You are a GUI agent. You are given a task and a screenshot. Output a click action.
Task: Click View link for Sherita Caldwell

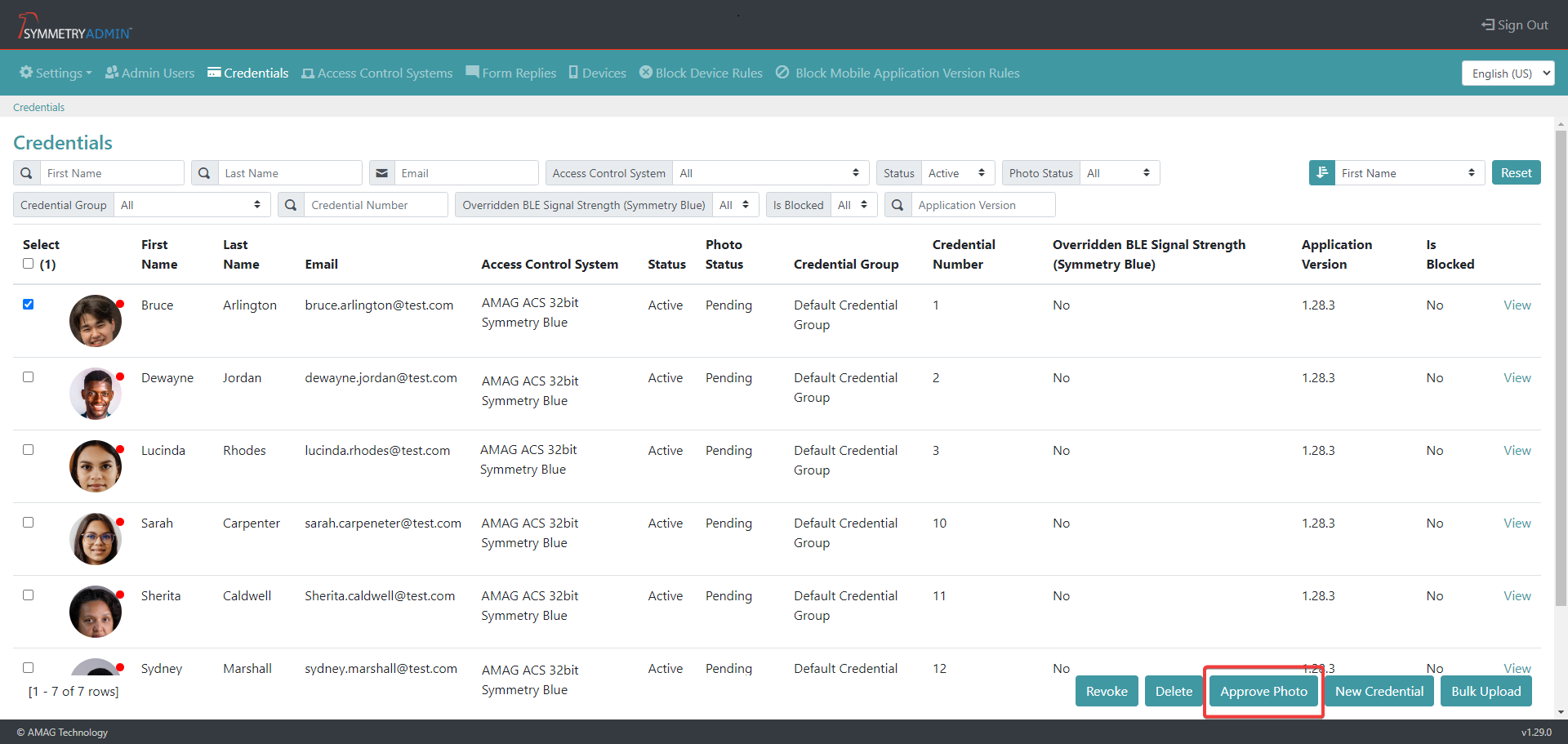[x=1517, y=595]
